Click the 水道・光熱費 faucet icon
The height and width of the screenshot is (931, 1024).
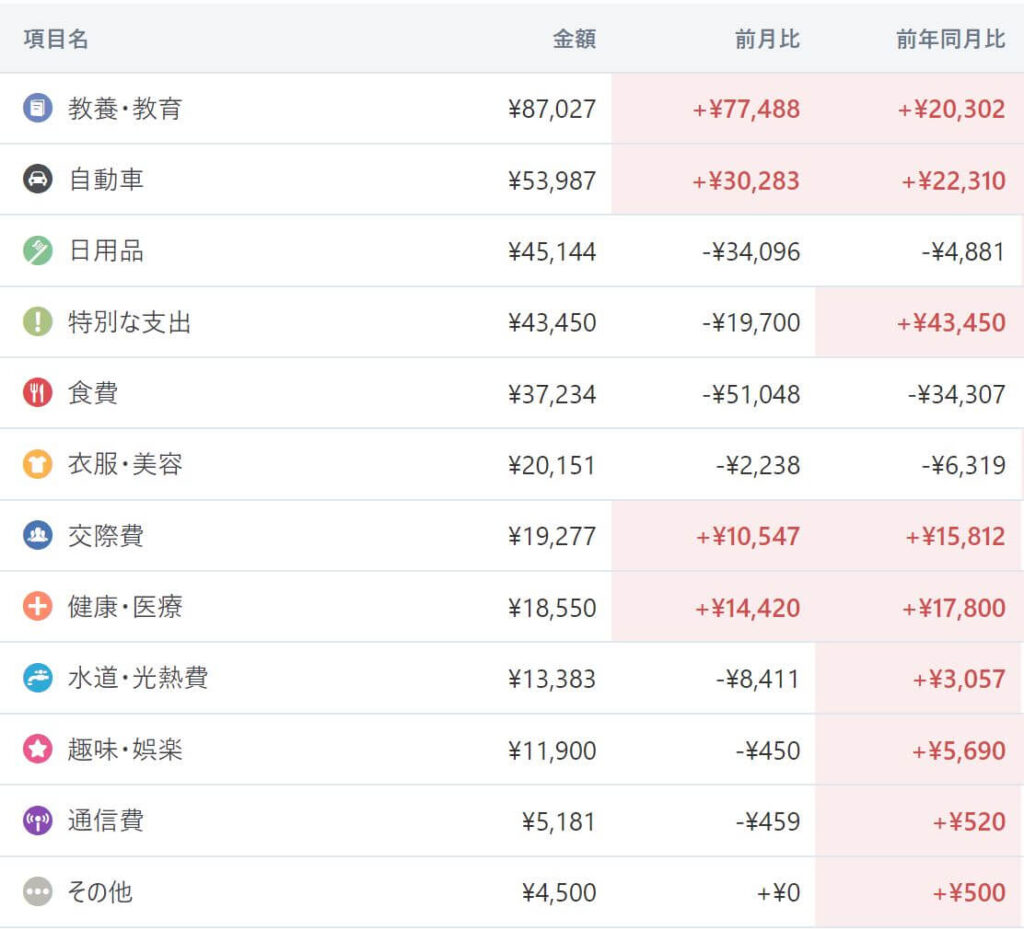[x=37, y=678]
